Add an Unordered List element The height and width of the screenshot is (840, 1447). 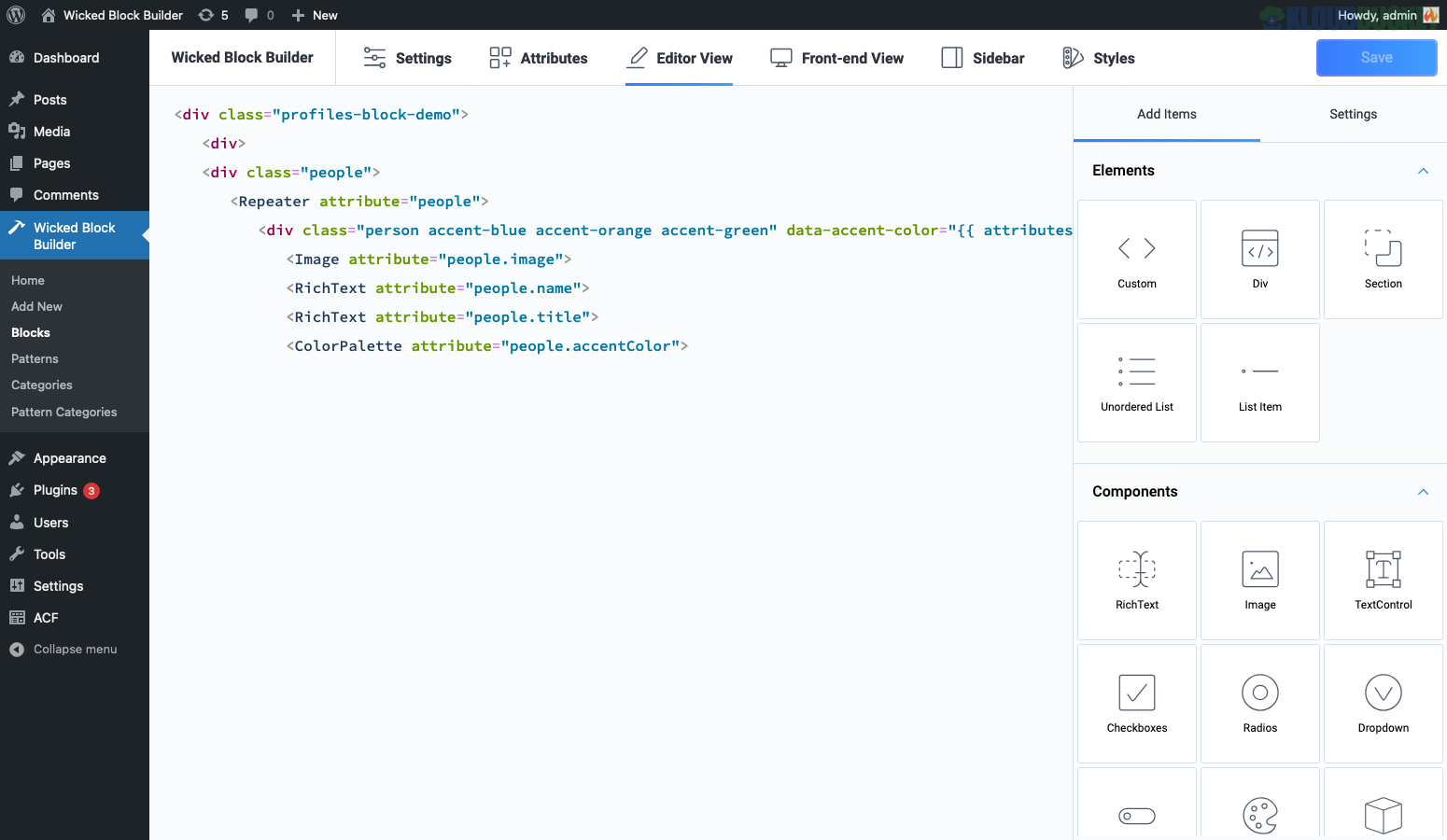point(1136,383)
